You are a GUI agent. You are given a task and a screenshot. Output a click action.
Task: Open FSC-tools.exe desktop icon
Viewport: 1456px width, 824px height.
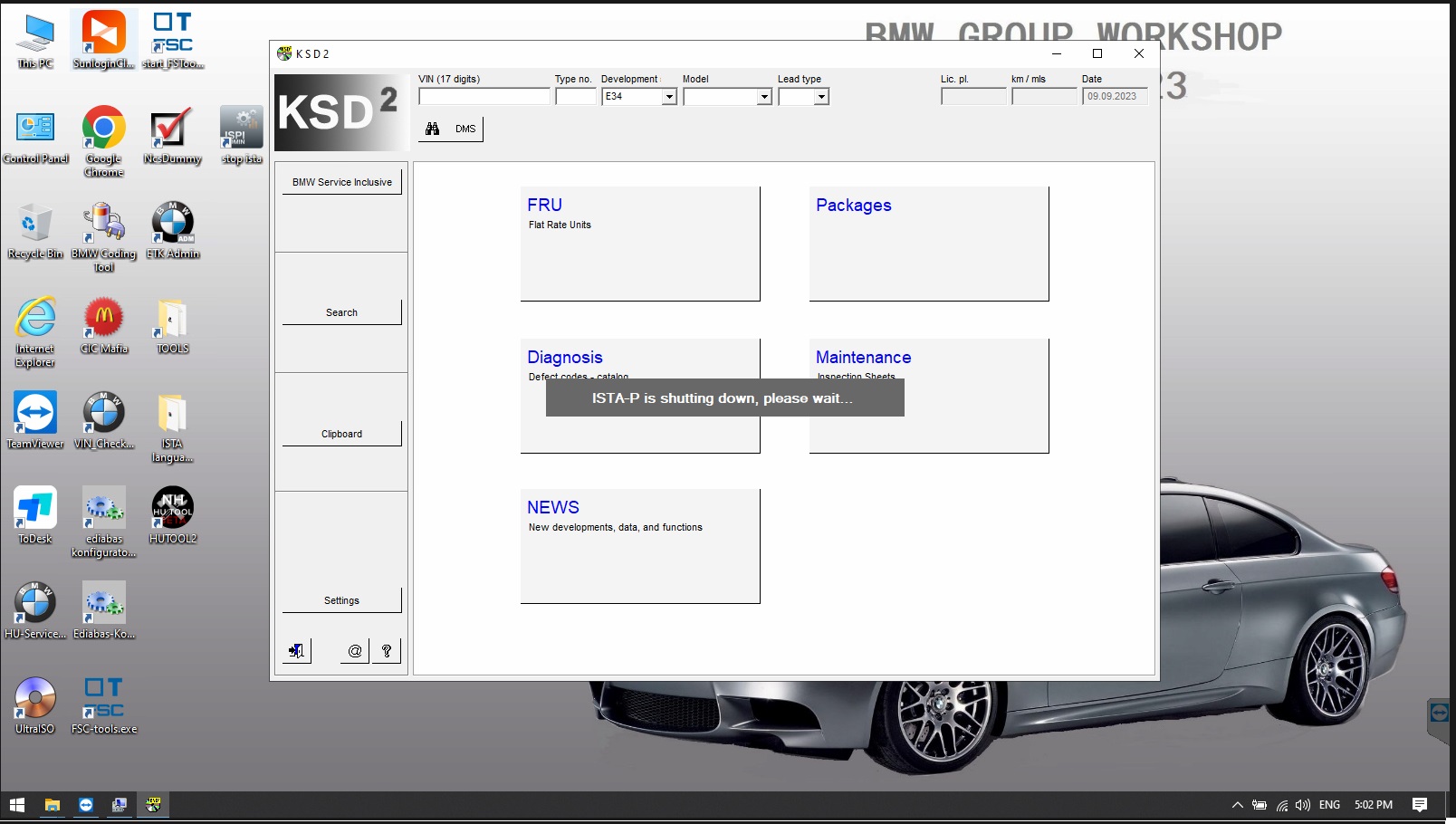[x=104, y=706]
